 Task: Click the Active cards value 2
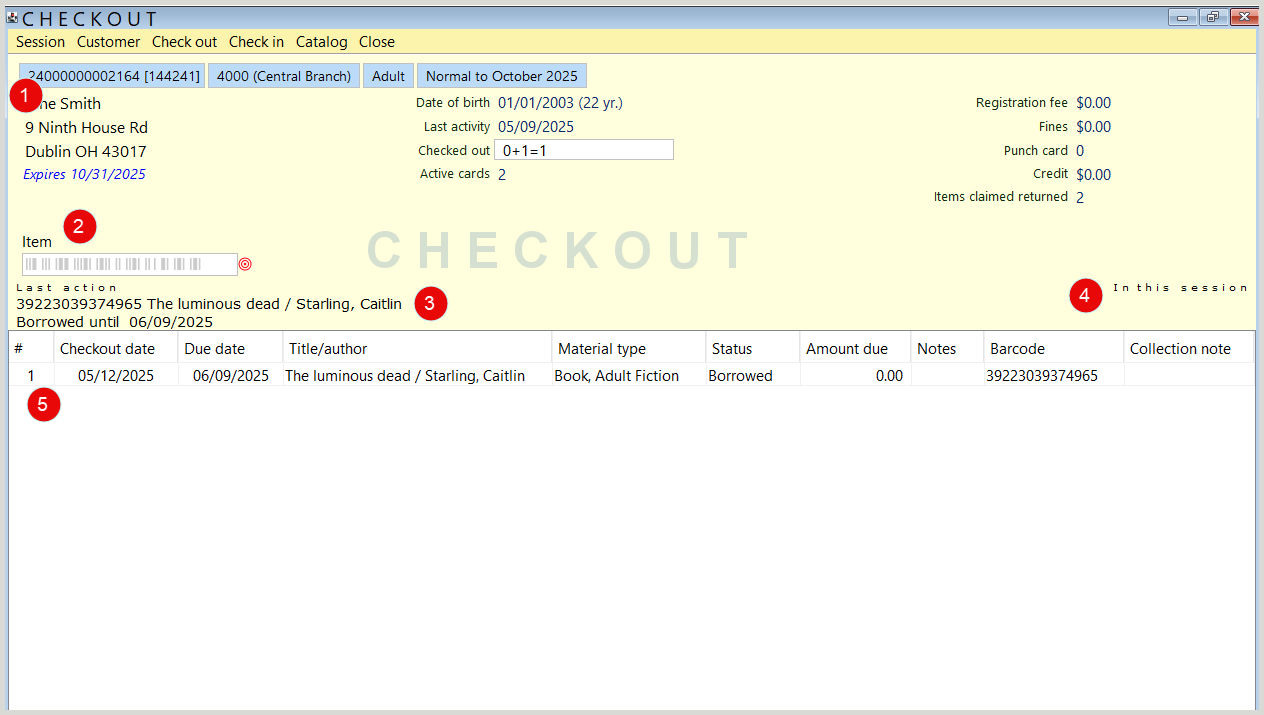click(502, 175)
